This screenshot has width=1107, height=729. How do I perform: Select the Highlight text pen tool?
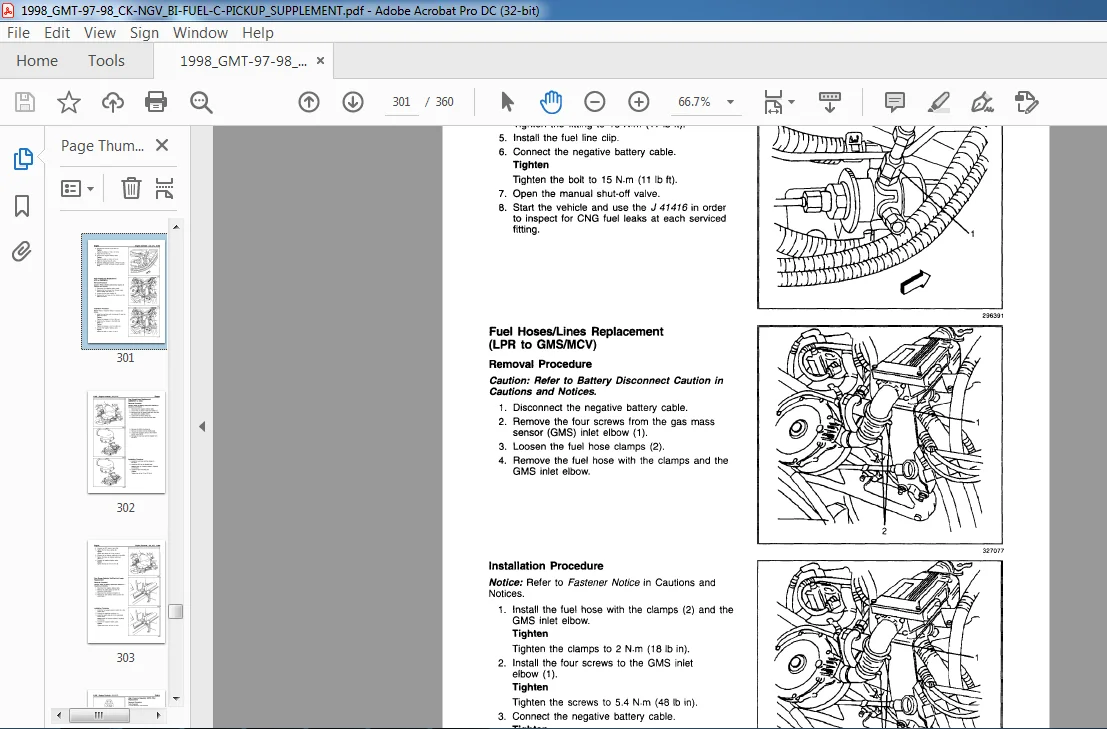[x=938, y=102]
